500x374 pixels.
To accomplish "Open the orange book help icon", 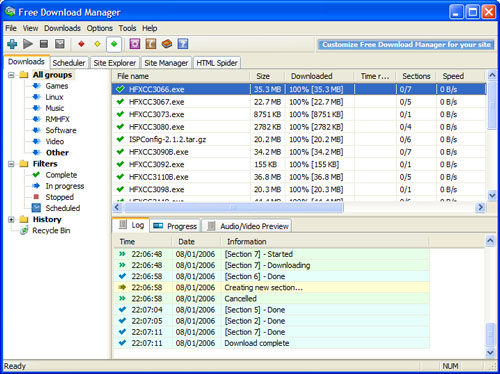I will [167, 44].
